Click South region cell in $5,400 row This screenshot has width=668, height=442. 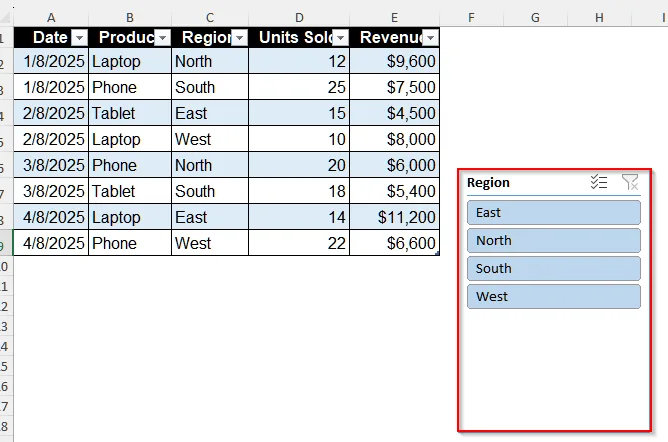tap(210, 191)
